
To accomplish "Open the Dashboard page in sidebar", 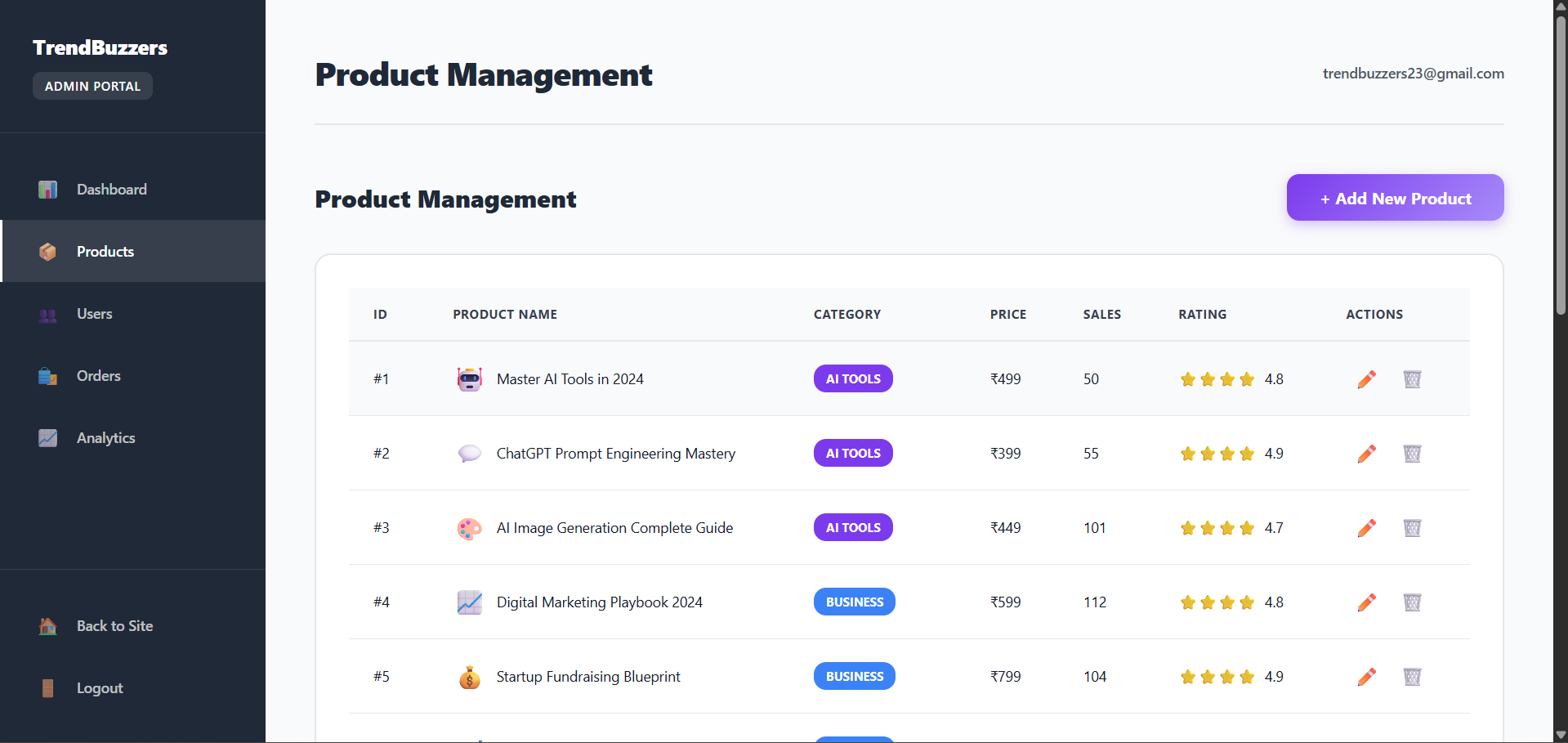I will [x=111, y=190].
